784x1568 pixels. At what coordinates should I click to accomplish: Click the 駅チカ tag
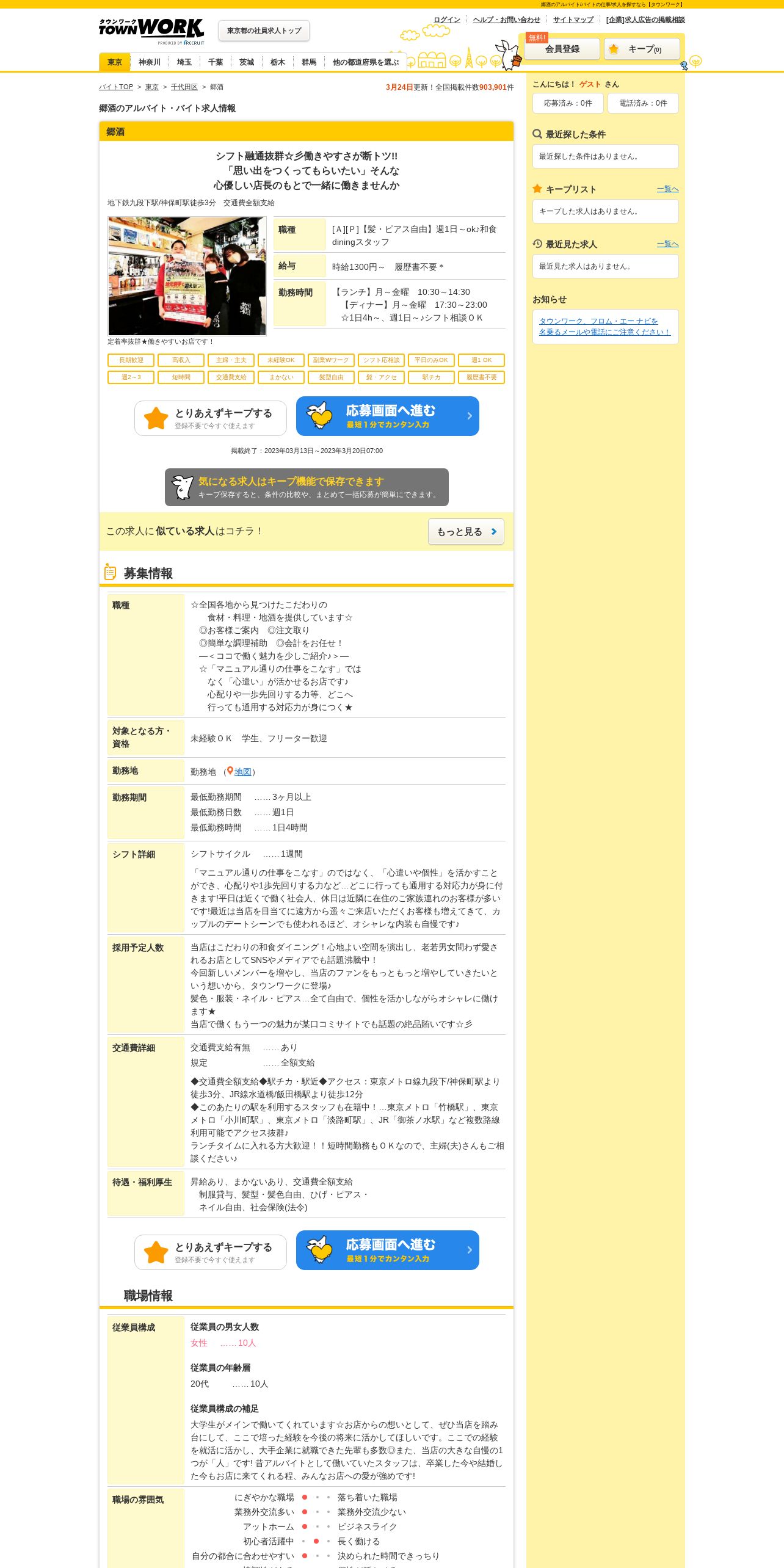click(432, 377)
